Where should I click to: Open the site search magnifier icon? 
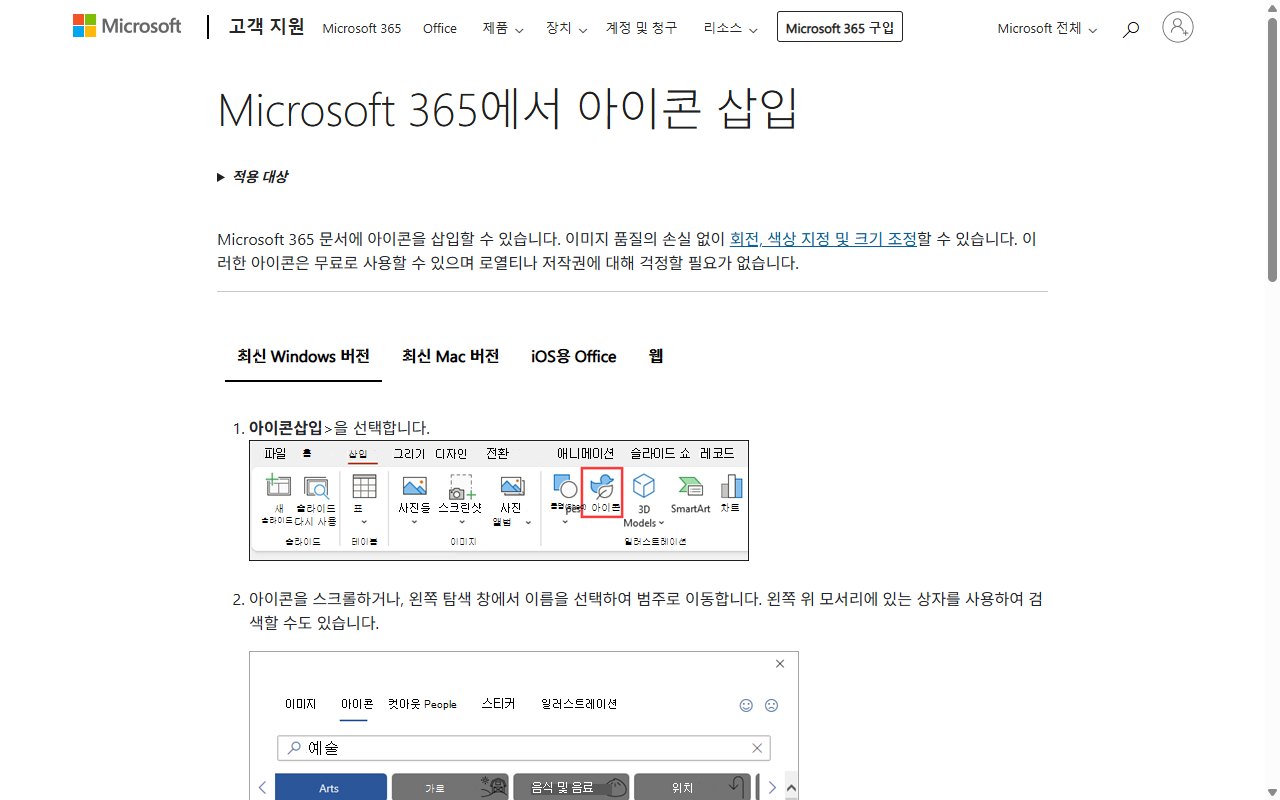[1131, 29]
